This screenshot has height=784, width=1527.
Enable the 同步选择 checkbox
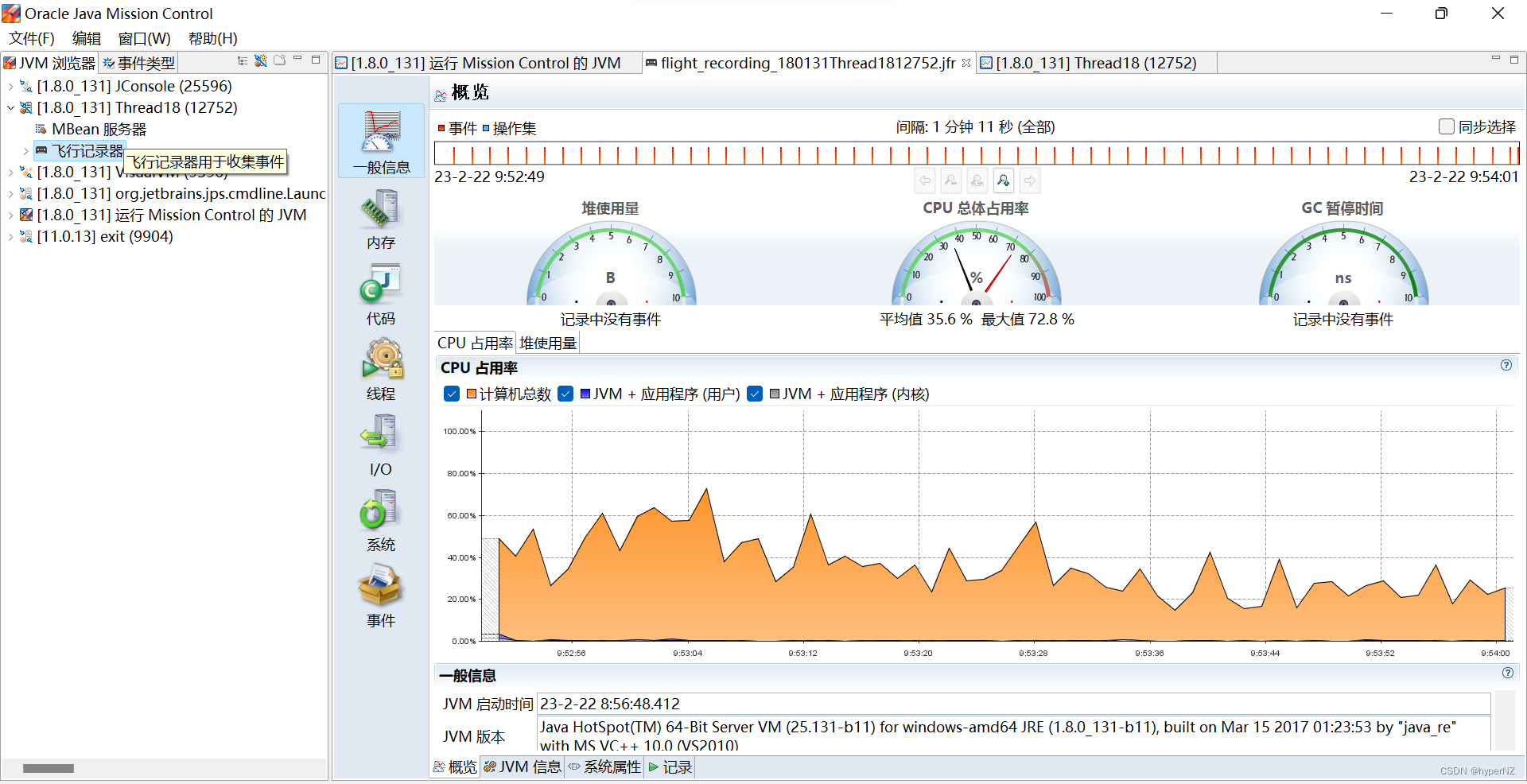tap(1447, 126)
